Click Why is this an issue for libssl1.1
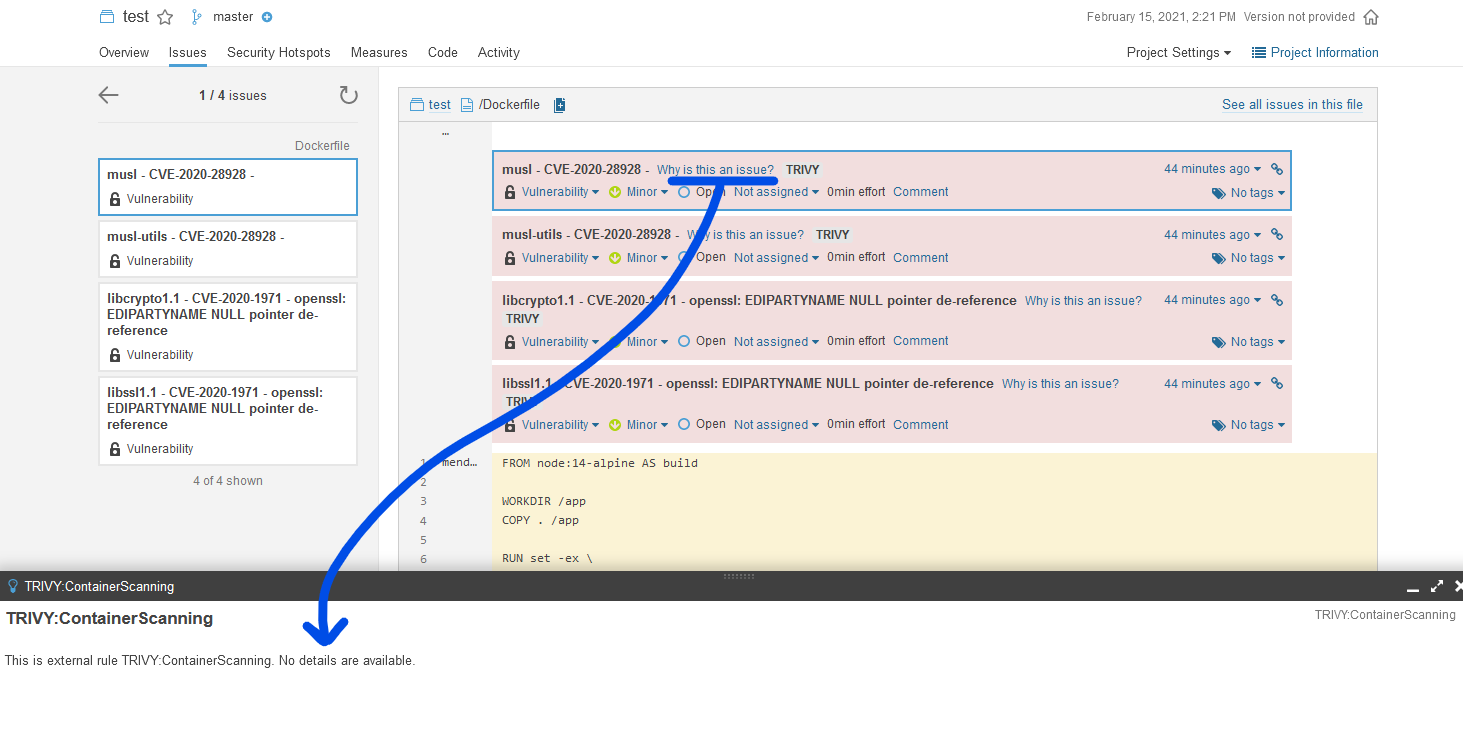This screenshot has height=753, width=1463. [1060, 384]
